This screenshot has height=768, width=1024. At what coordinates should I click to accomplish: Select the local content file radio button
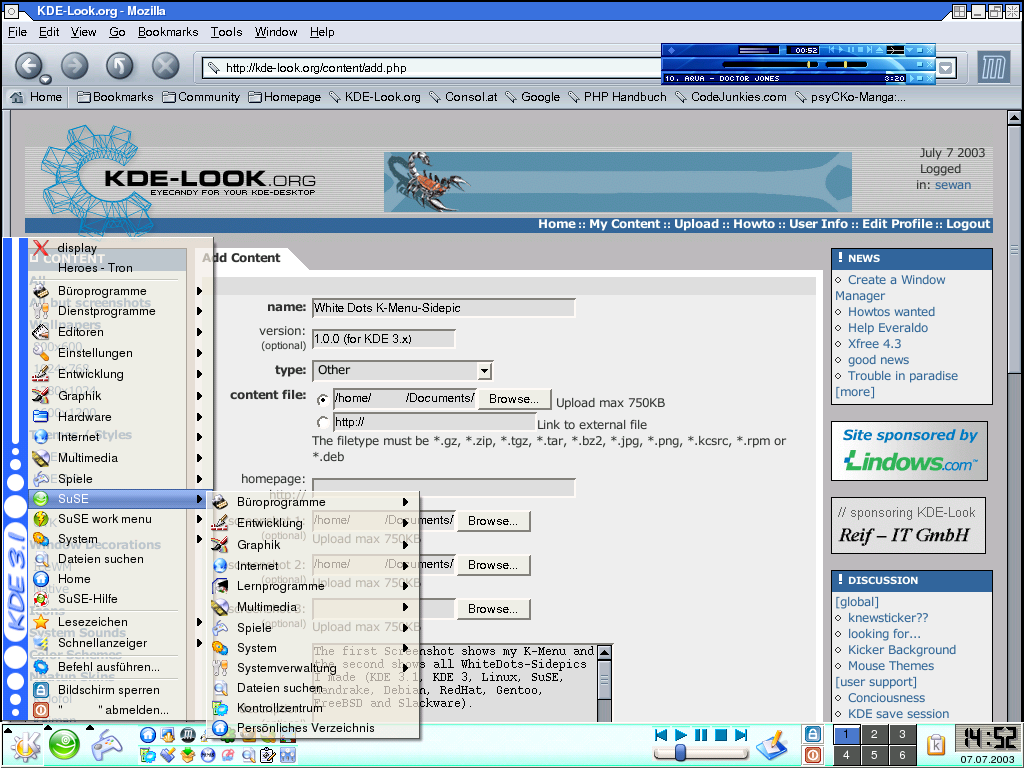pos(323,399)
